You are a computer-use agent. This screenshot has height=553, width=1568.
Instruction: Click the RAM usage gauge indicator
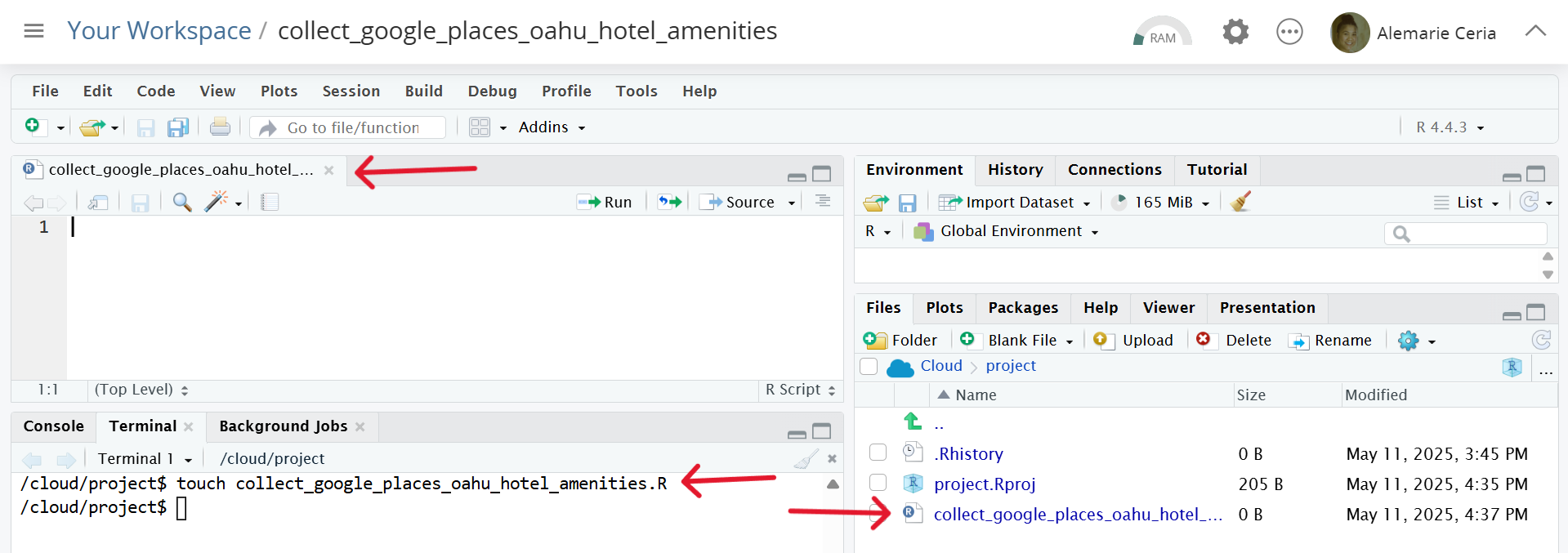click(1162, 33)
